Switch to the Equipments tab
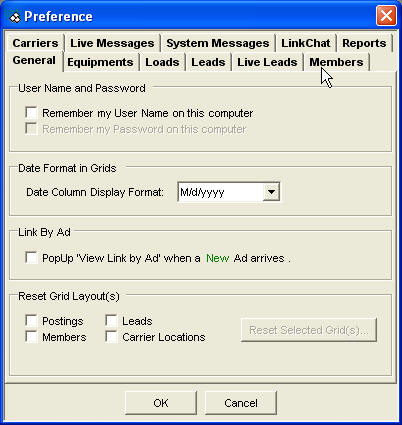 coord(100,62)
